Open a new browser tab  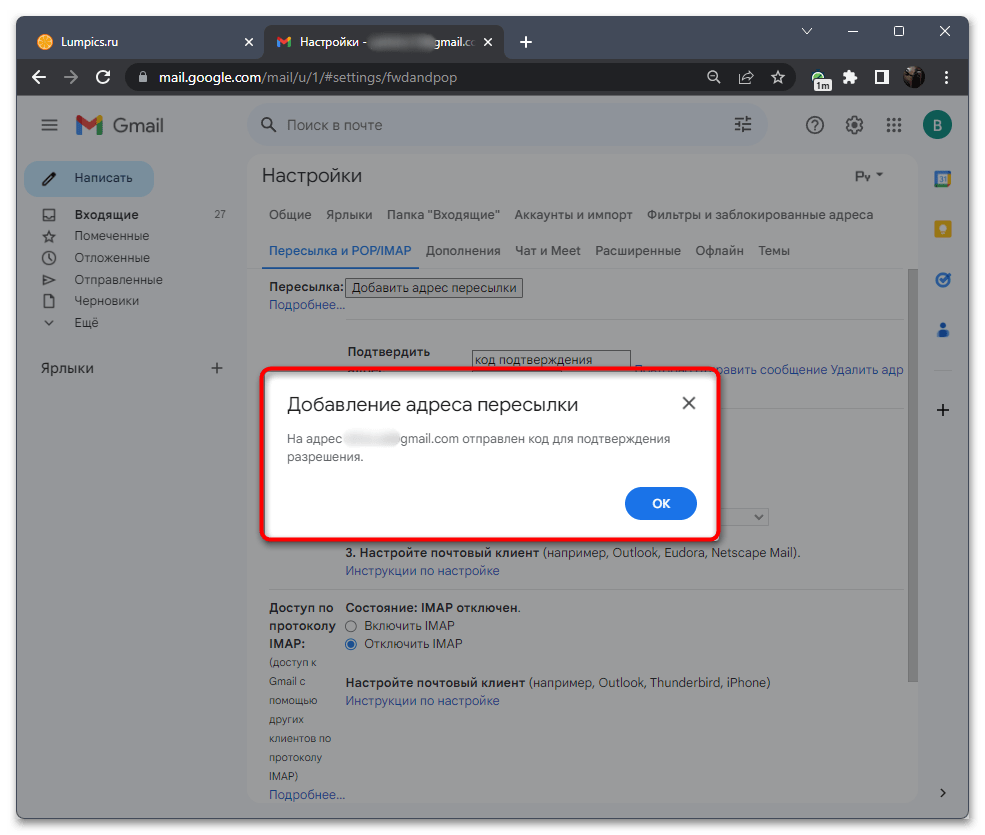click(526, 42)
